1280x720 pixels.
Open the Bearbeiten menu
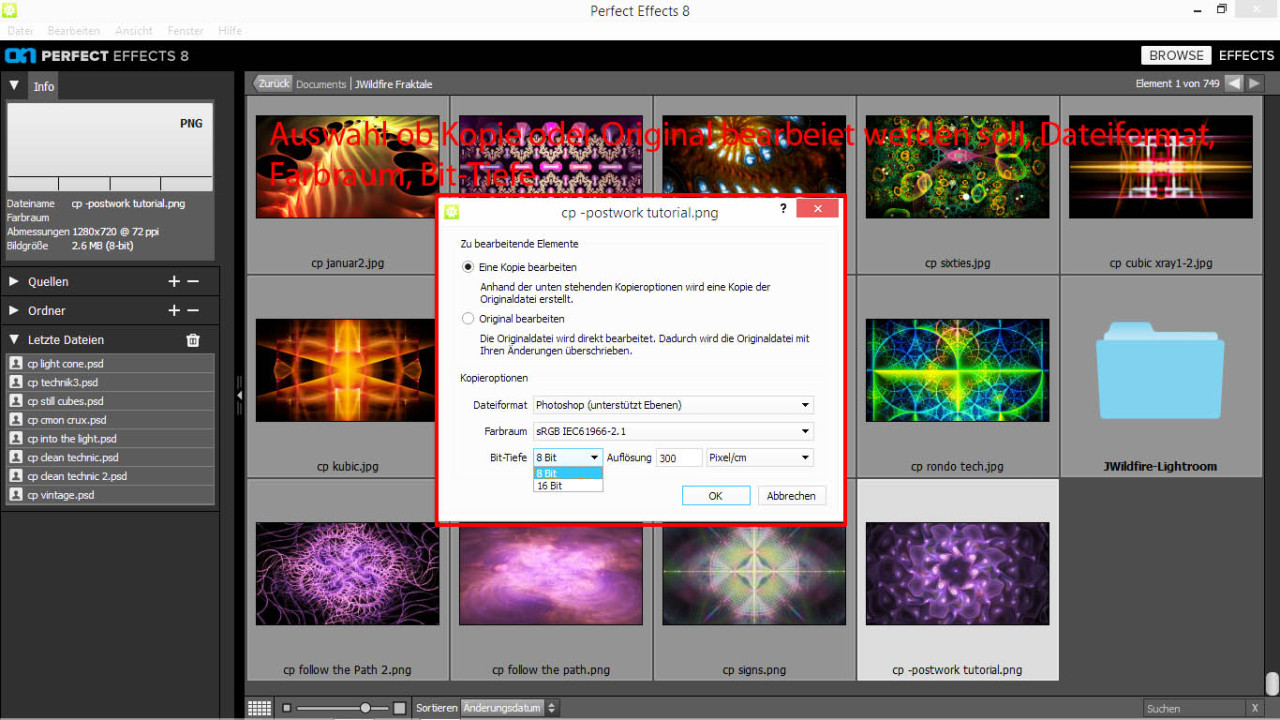(74, 31)
